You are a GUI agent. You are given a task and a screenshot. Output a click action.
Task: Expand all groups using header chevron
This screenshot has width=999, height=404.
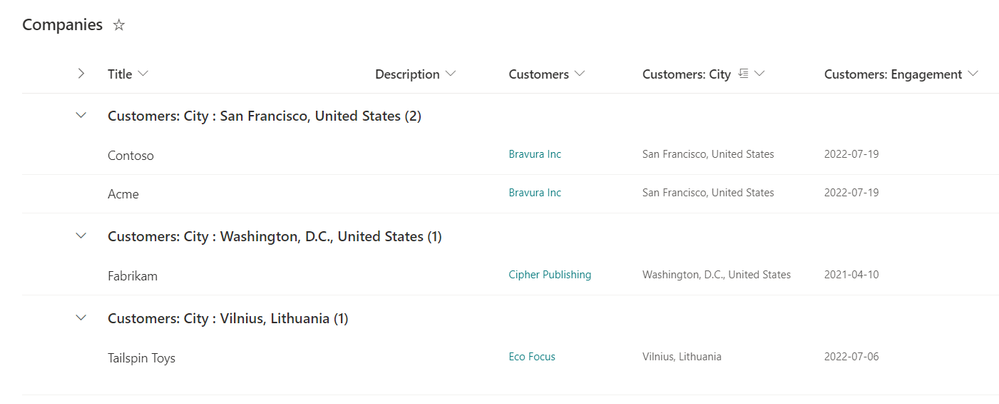tap(81, 74)
